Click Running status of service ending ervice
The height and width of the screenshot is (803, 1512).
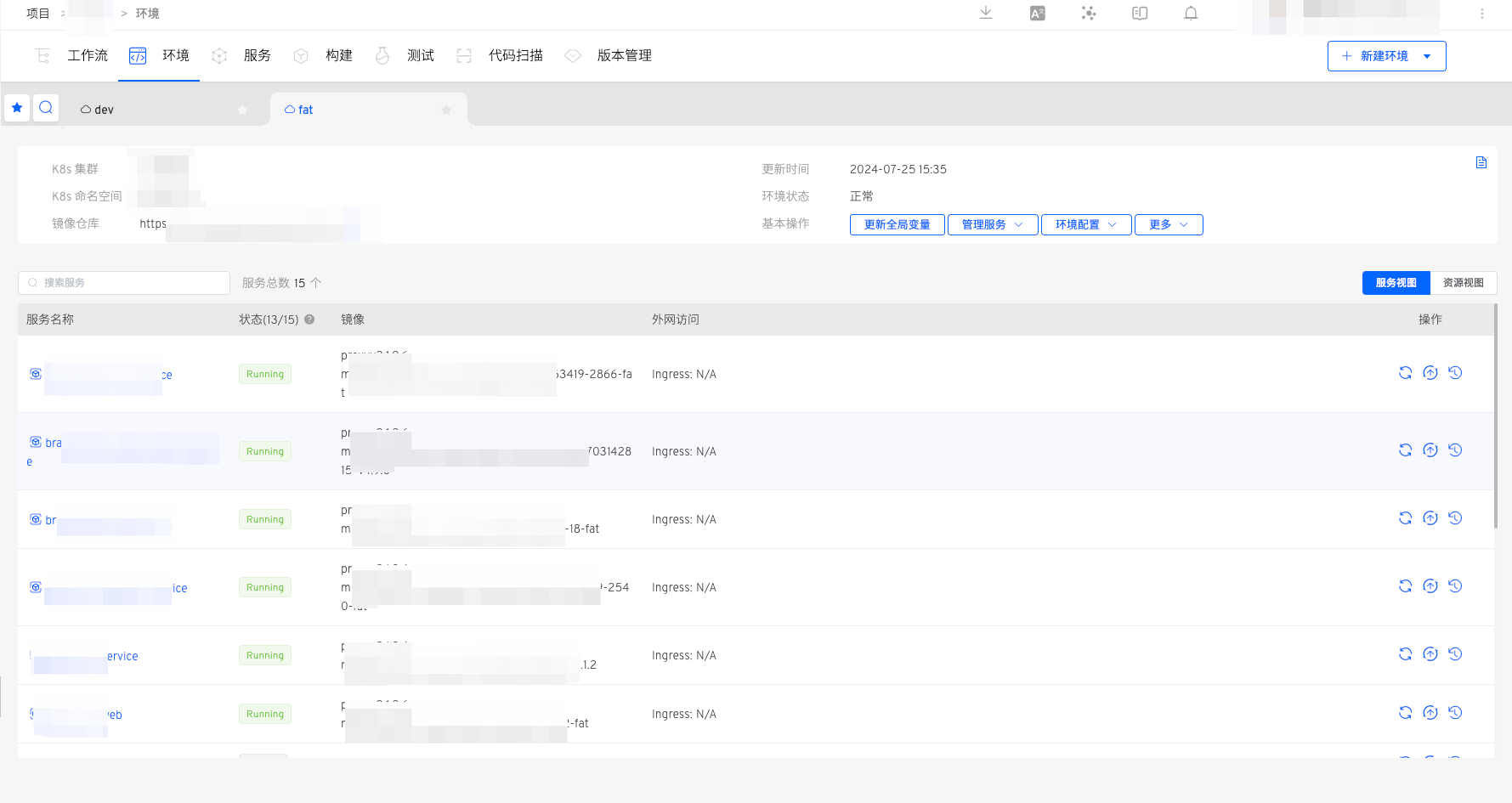click(265, 655)
